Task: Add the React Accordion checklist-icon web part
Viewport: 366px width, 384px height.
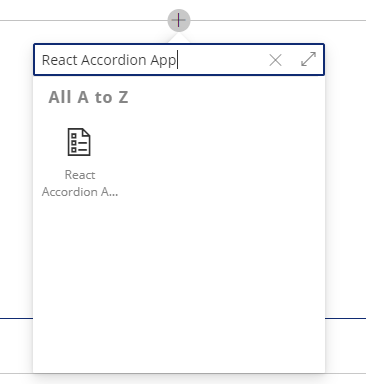Action: (x=80, y=163)
